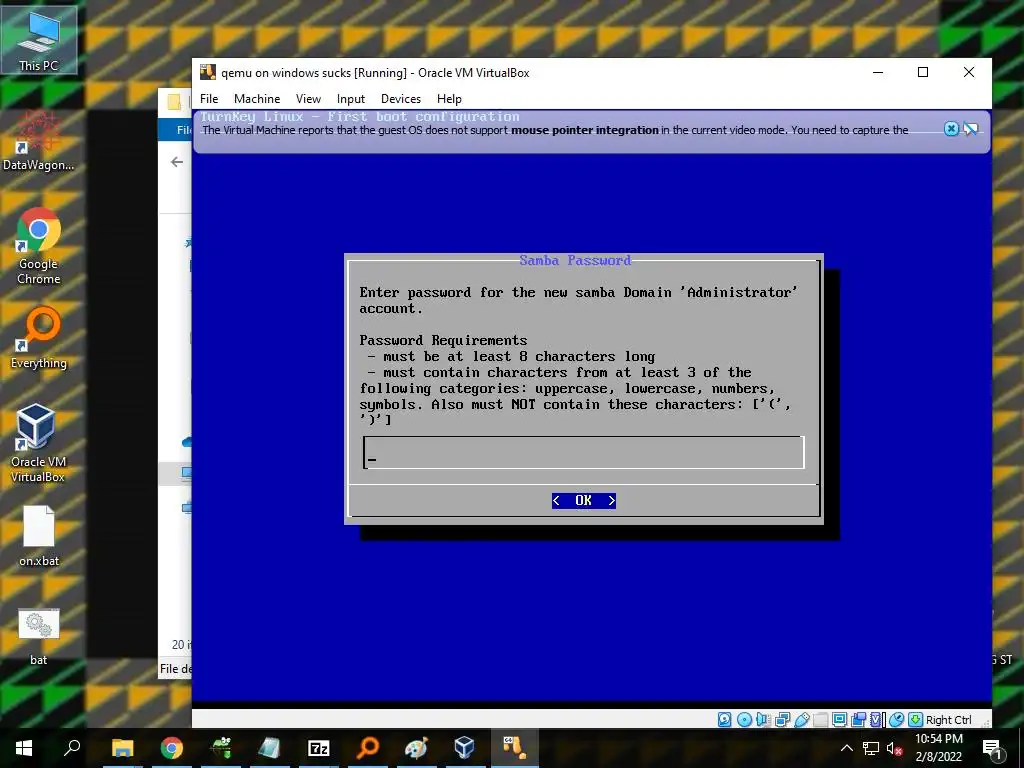Image resolution: width=1024 pixels, height=768 pixels.
Task: Click the hard disk activity status icon
Action: pyautogui.click(x=724, y=720)
